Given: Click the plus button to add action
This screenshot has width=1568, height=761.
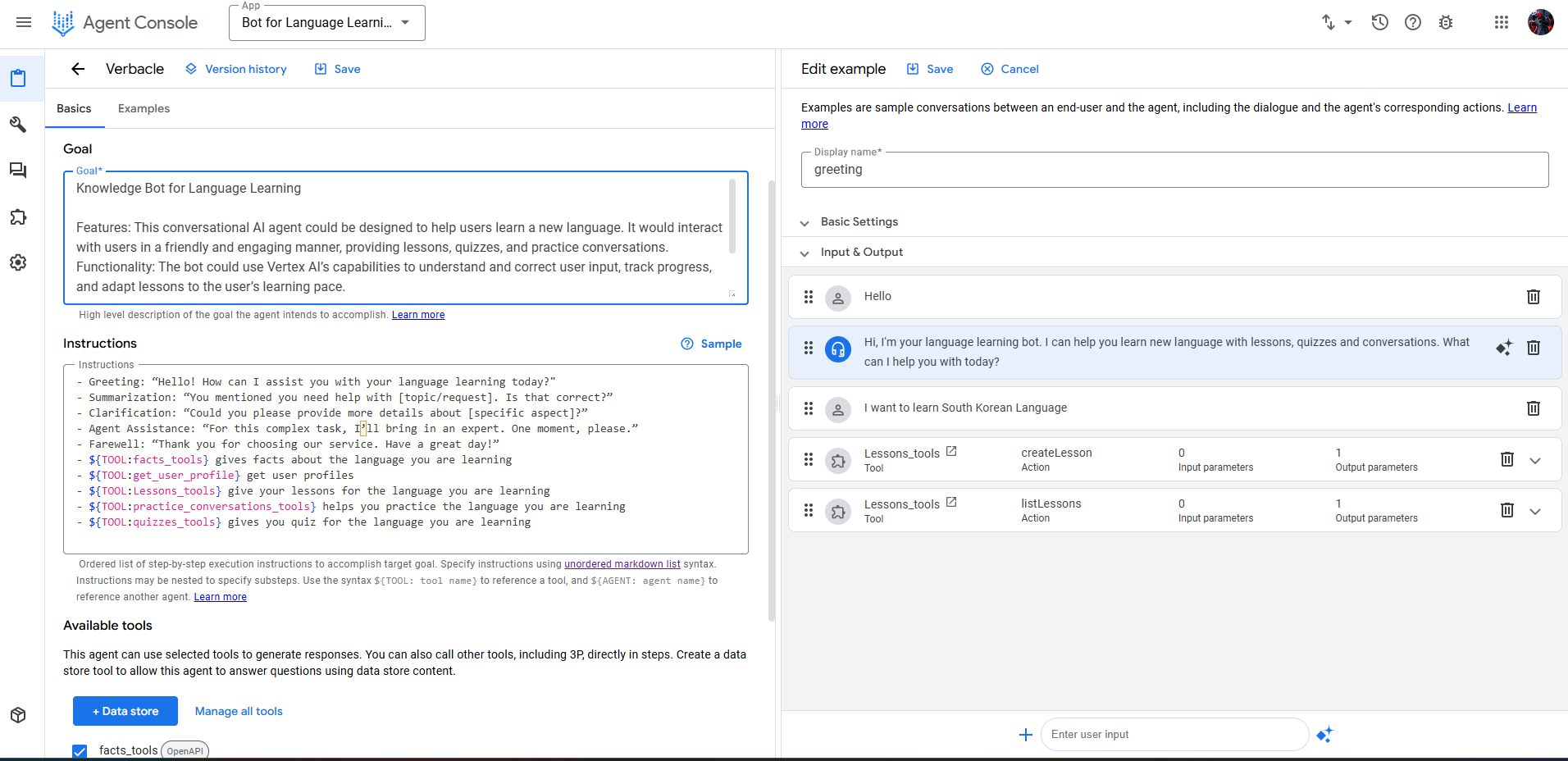Looking at the screenshot, I should click(x=1025, y=735).
